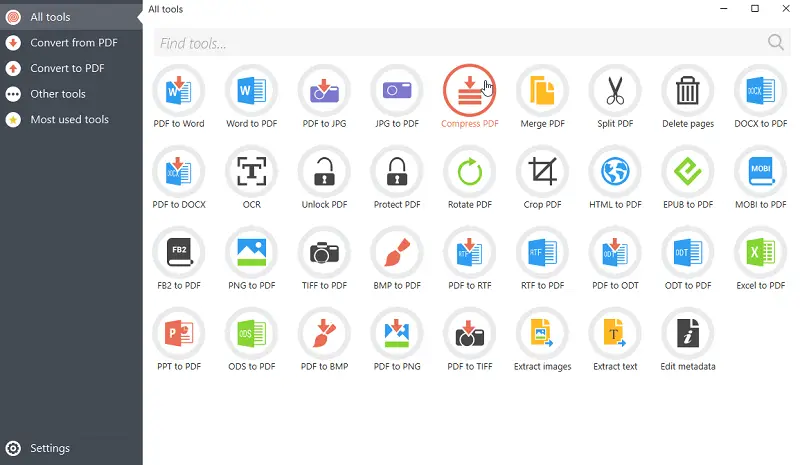Maximize the application window
Viewport: 800px width, 465px height.
tap(755, 8)
